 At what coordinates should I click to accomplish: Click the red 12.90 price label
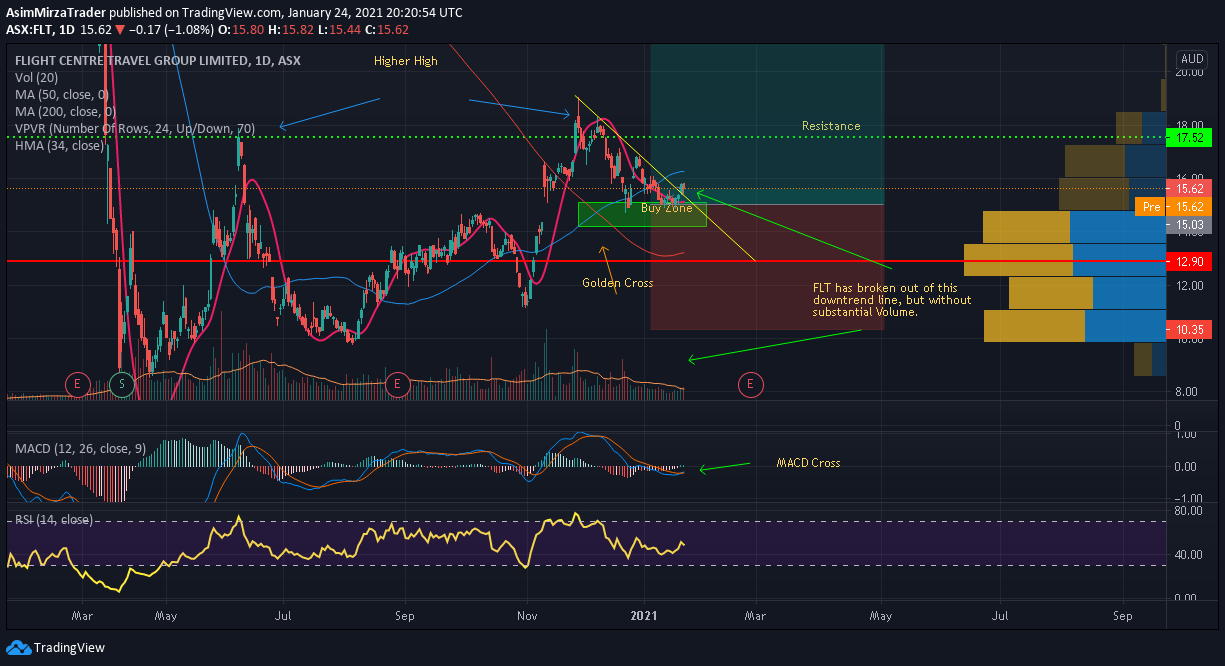pyautogui.click(x=1190, y=261)
